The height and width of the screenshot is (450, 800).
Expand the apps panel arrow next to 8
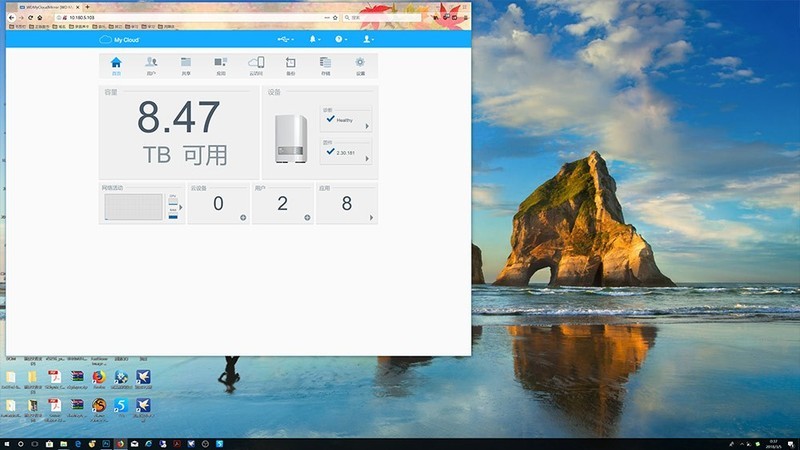pyautogui.click(x=371, y=218)
